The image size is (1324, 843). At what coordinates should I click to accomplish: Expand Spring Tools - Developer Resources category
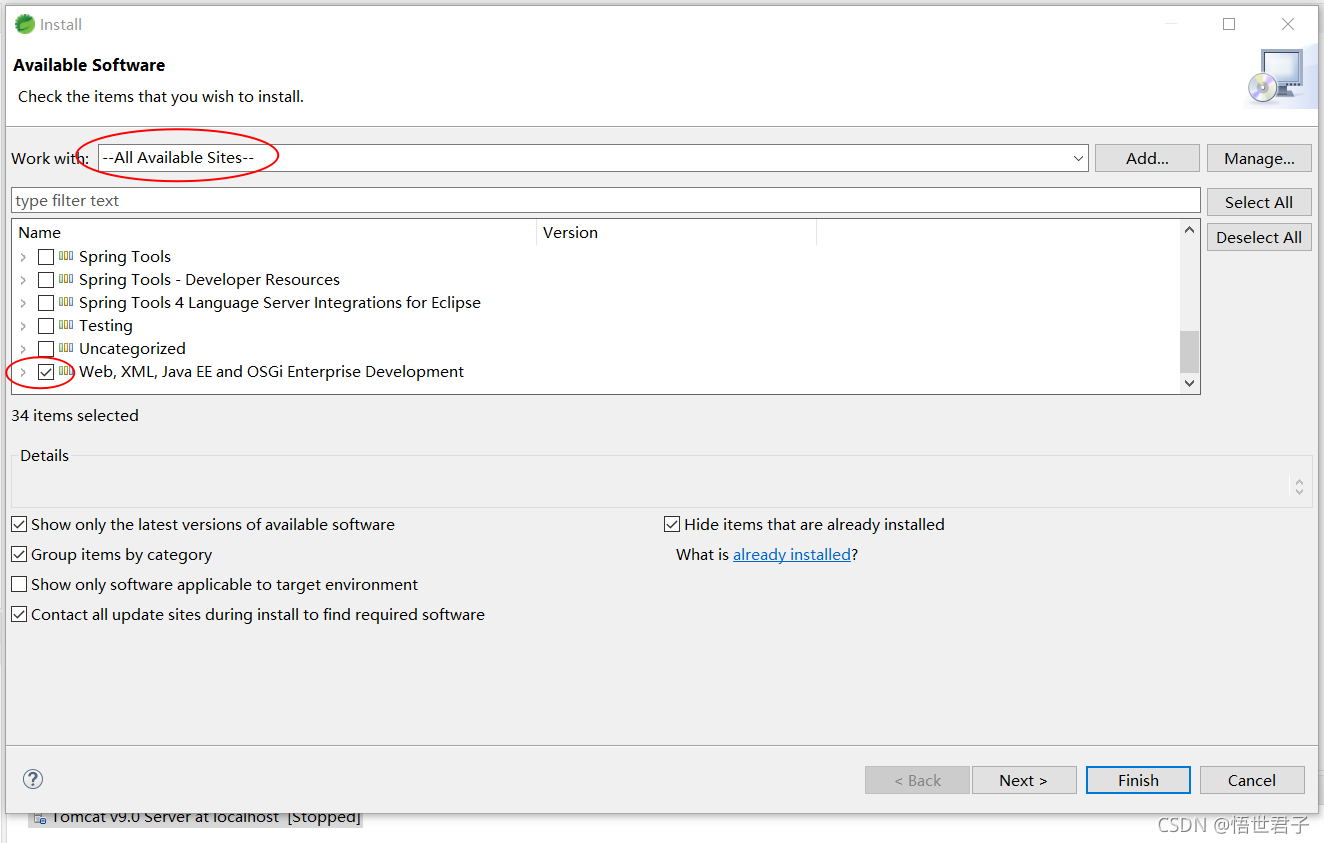(23, 280)
